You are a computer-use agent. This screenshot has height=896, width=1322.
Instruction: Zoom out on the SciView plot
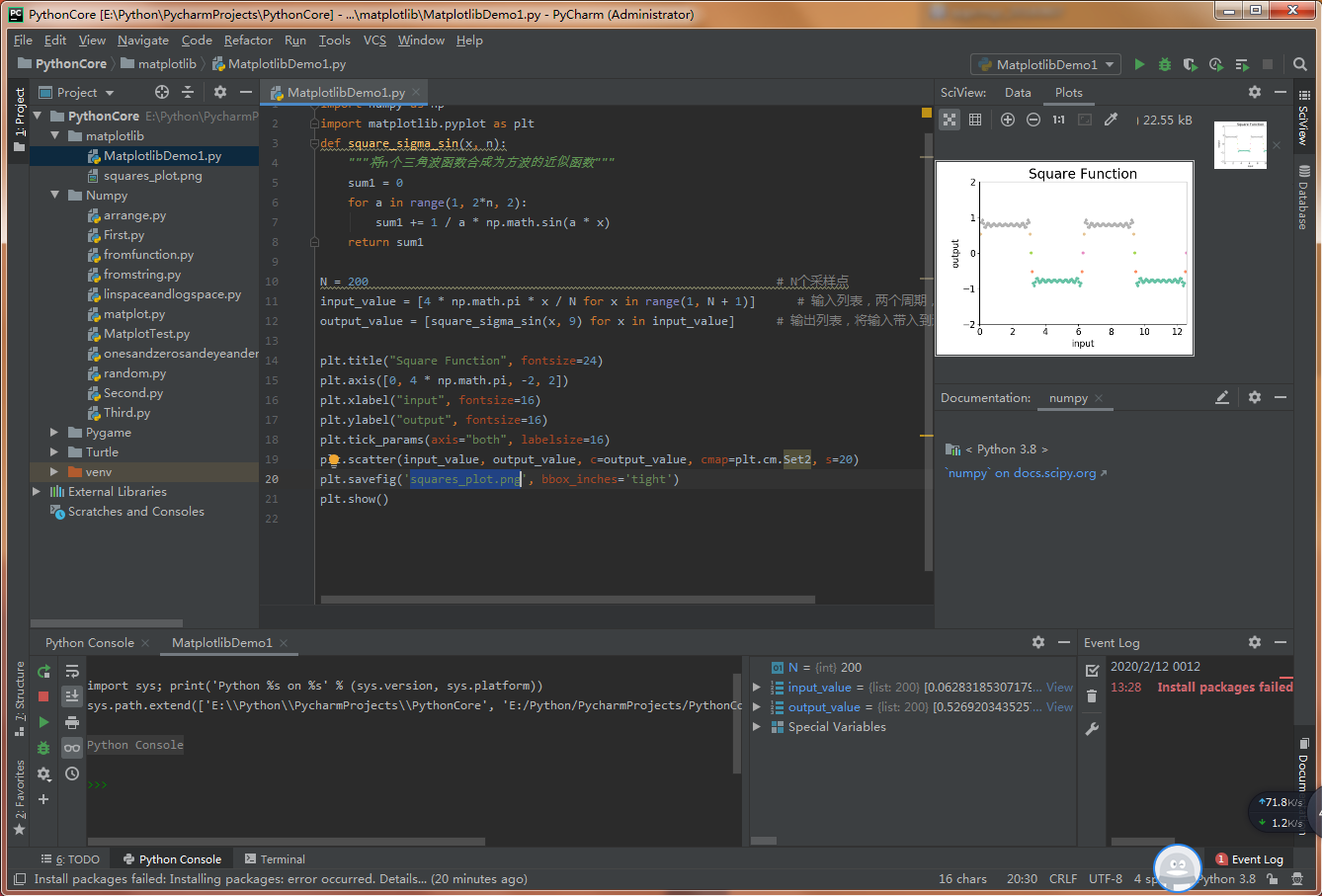pos(1033,120)
